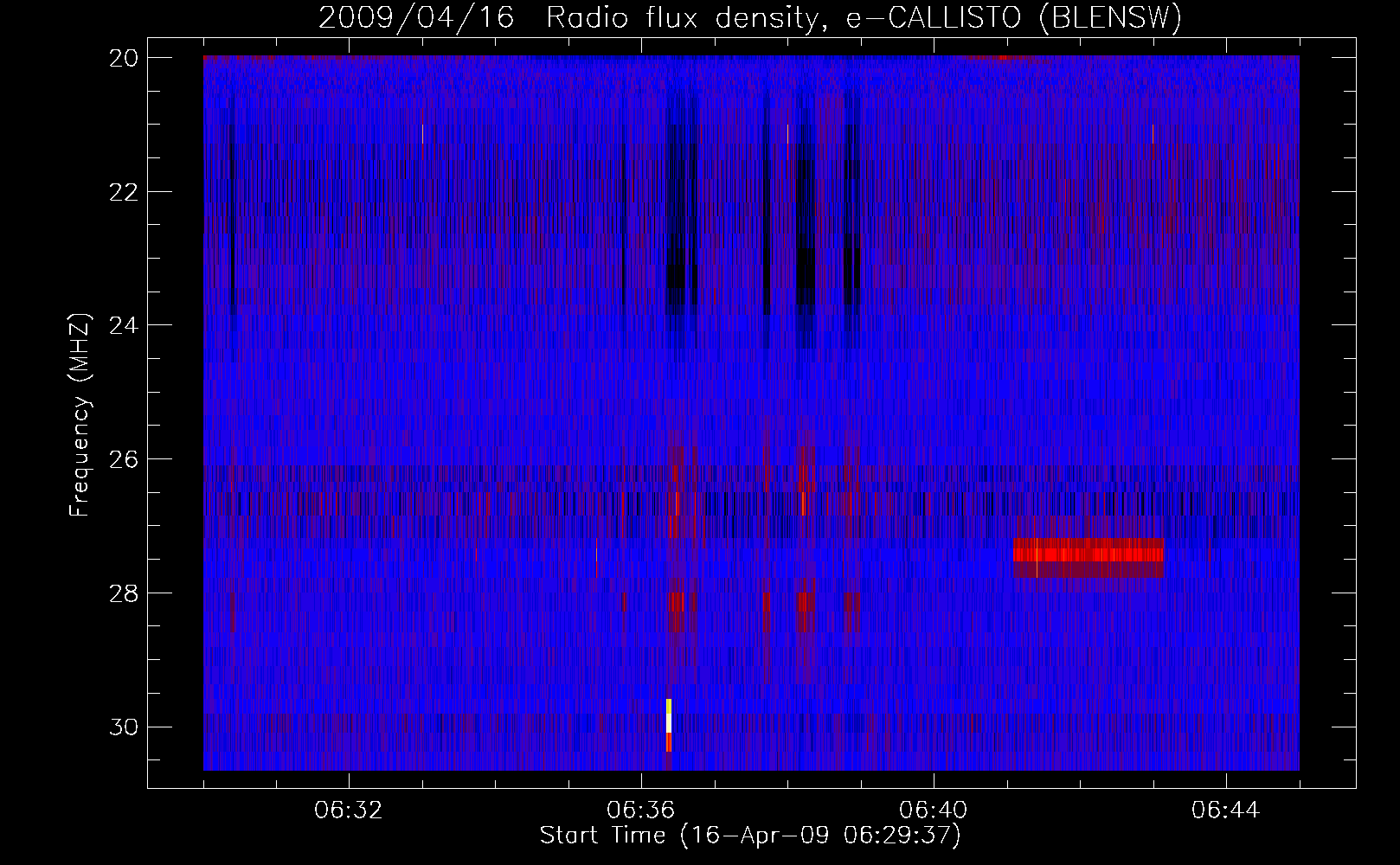Screen dimensions: 1400x865
Task: Select the 06:40 time tick label
Action: pos(934,811)
